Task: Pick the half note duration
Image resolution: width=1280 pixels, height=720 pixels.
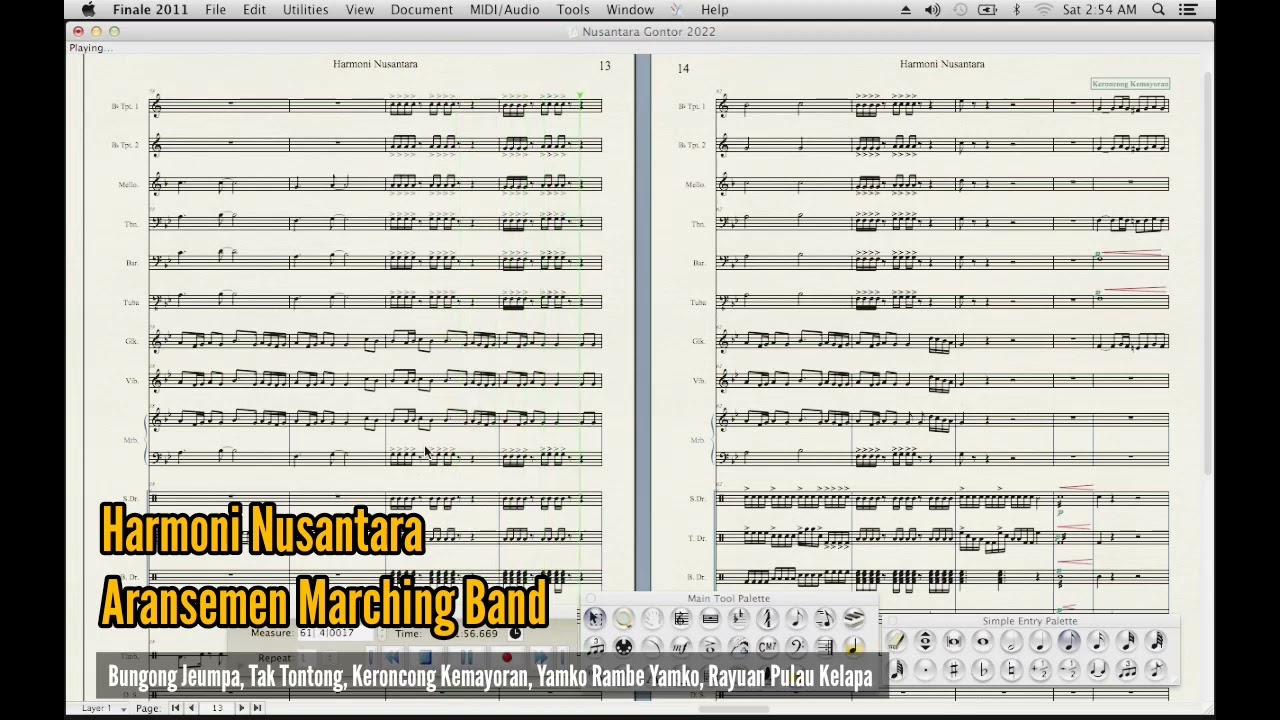Action: pos(1011,641)
